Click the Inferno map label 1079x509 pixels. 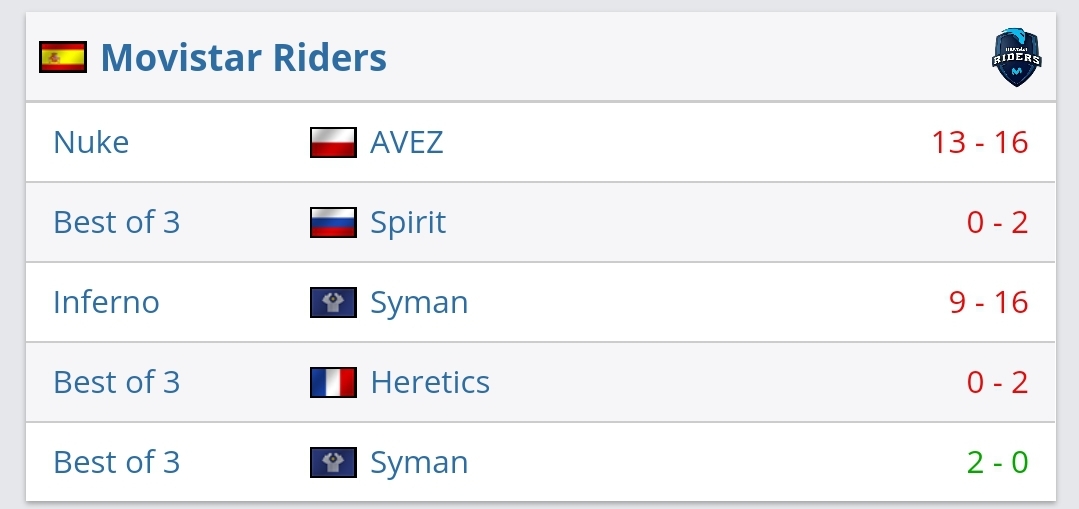point(106,302)
